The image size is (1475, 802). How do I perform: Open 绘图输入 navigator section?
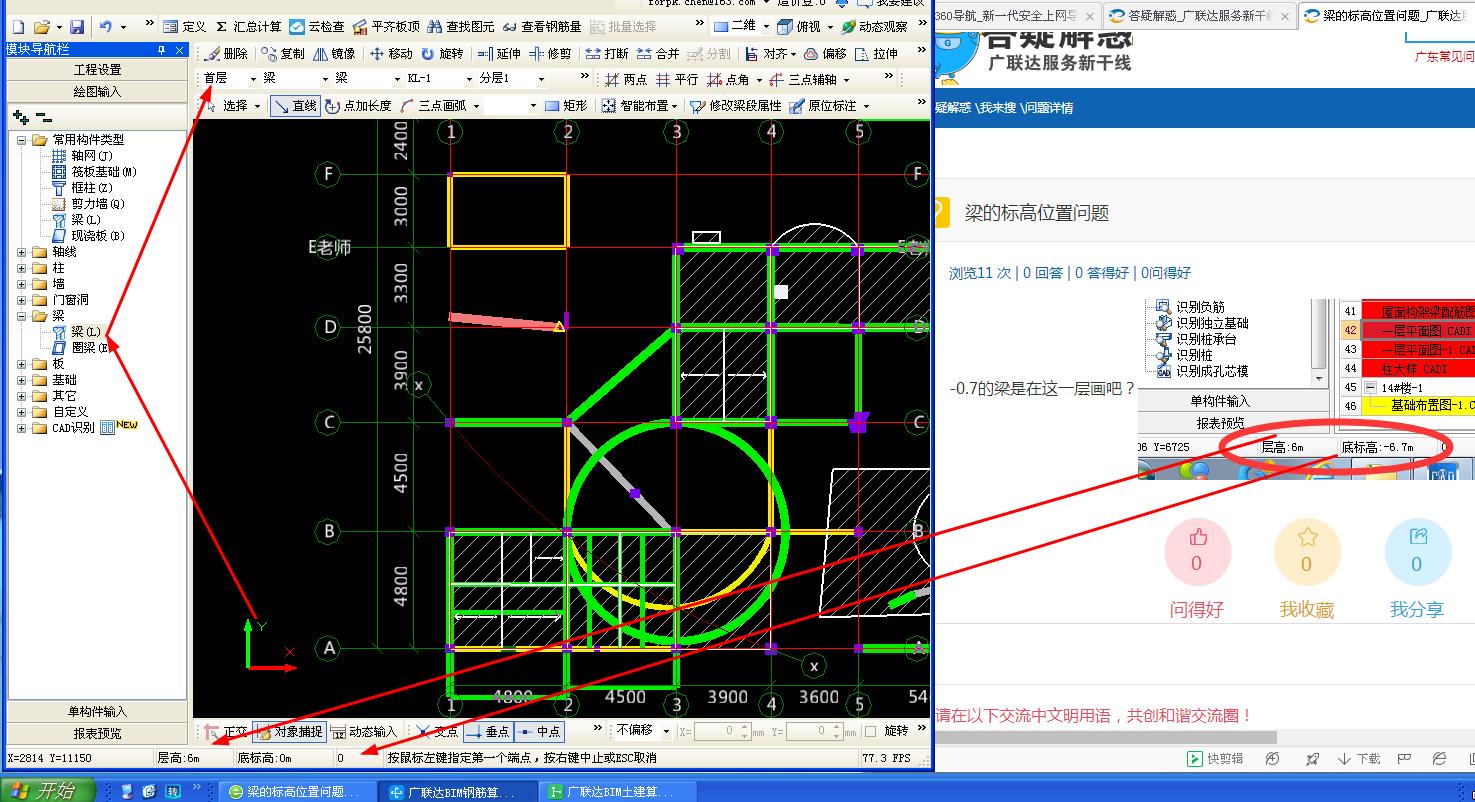97,91
